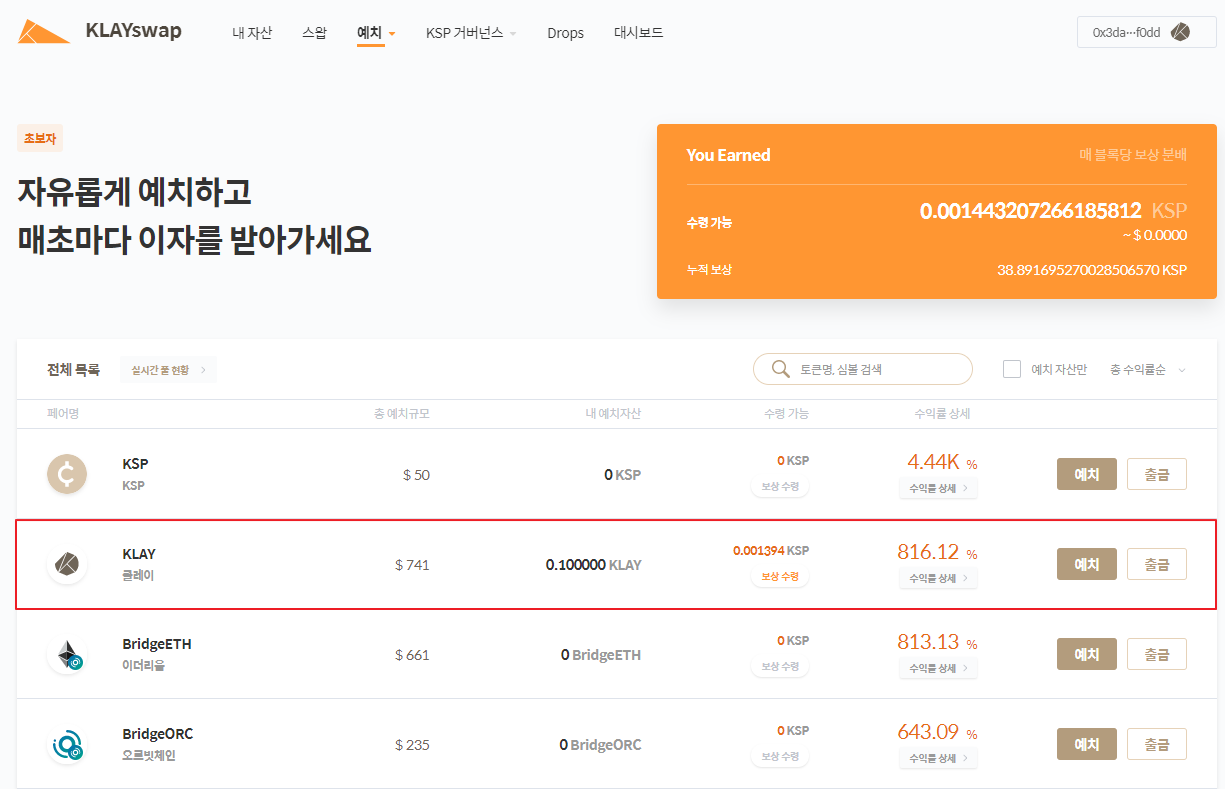Click the KLAYswap logo icon

(43, 32)
